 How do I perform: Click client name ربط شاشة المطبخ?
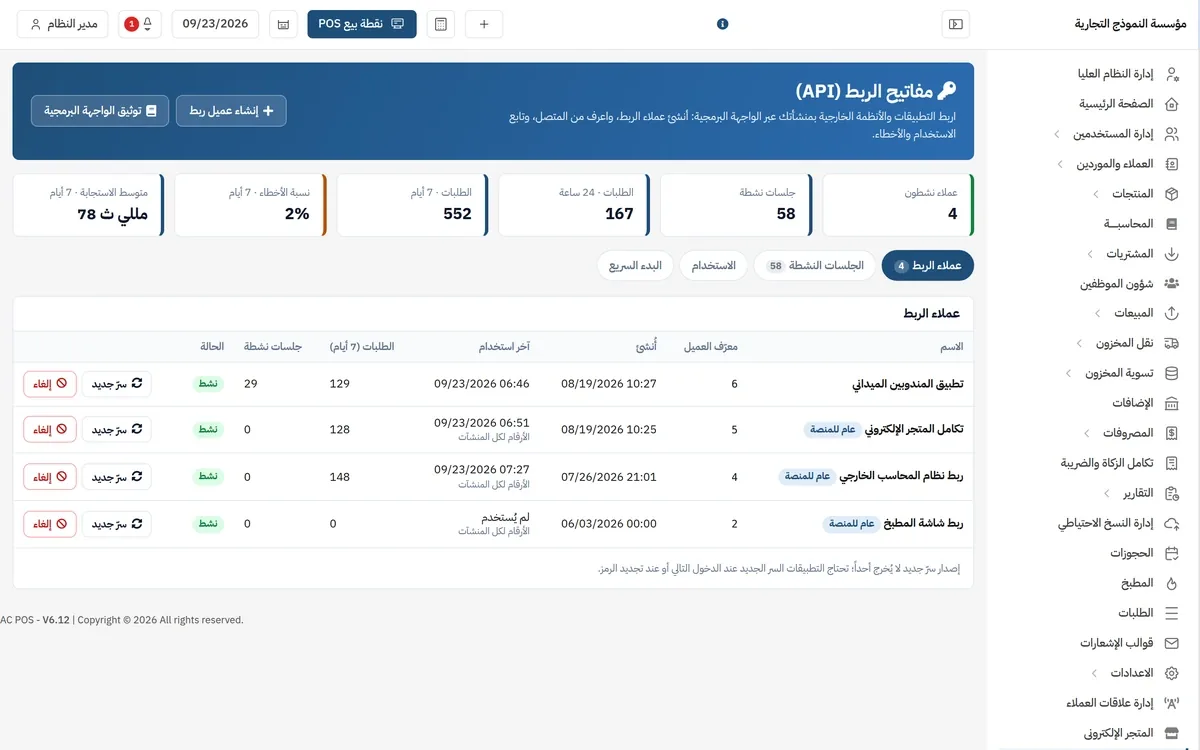924,524
